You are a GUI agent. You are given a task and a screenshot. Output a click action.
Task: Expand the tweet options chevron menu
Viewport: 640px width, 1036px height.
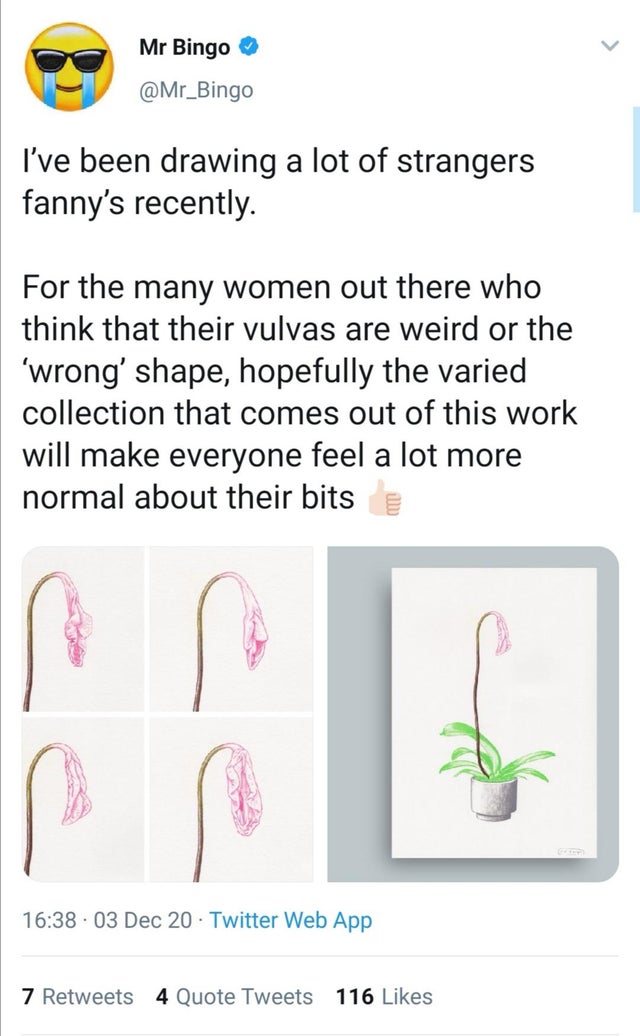(609, 46)
